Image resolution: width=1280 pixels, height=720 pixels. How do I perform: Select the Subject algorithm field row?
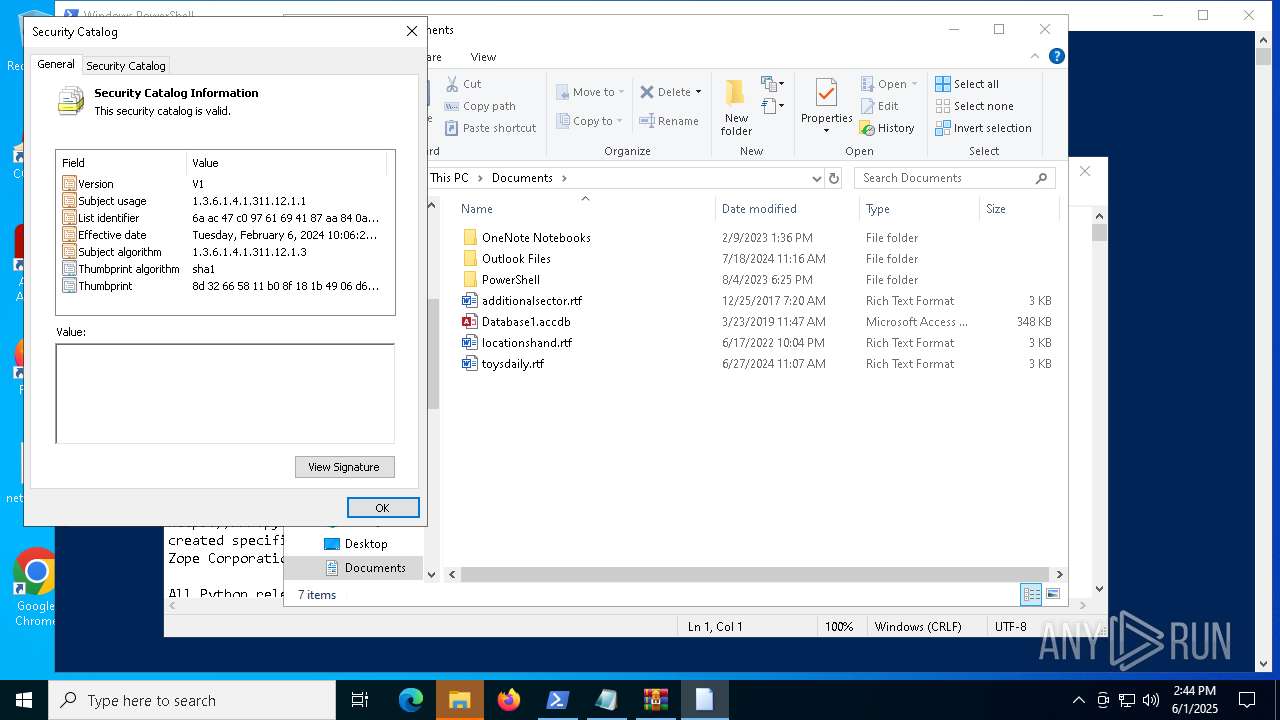click(x=224, y=252)
